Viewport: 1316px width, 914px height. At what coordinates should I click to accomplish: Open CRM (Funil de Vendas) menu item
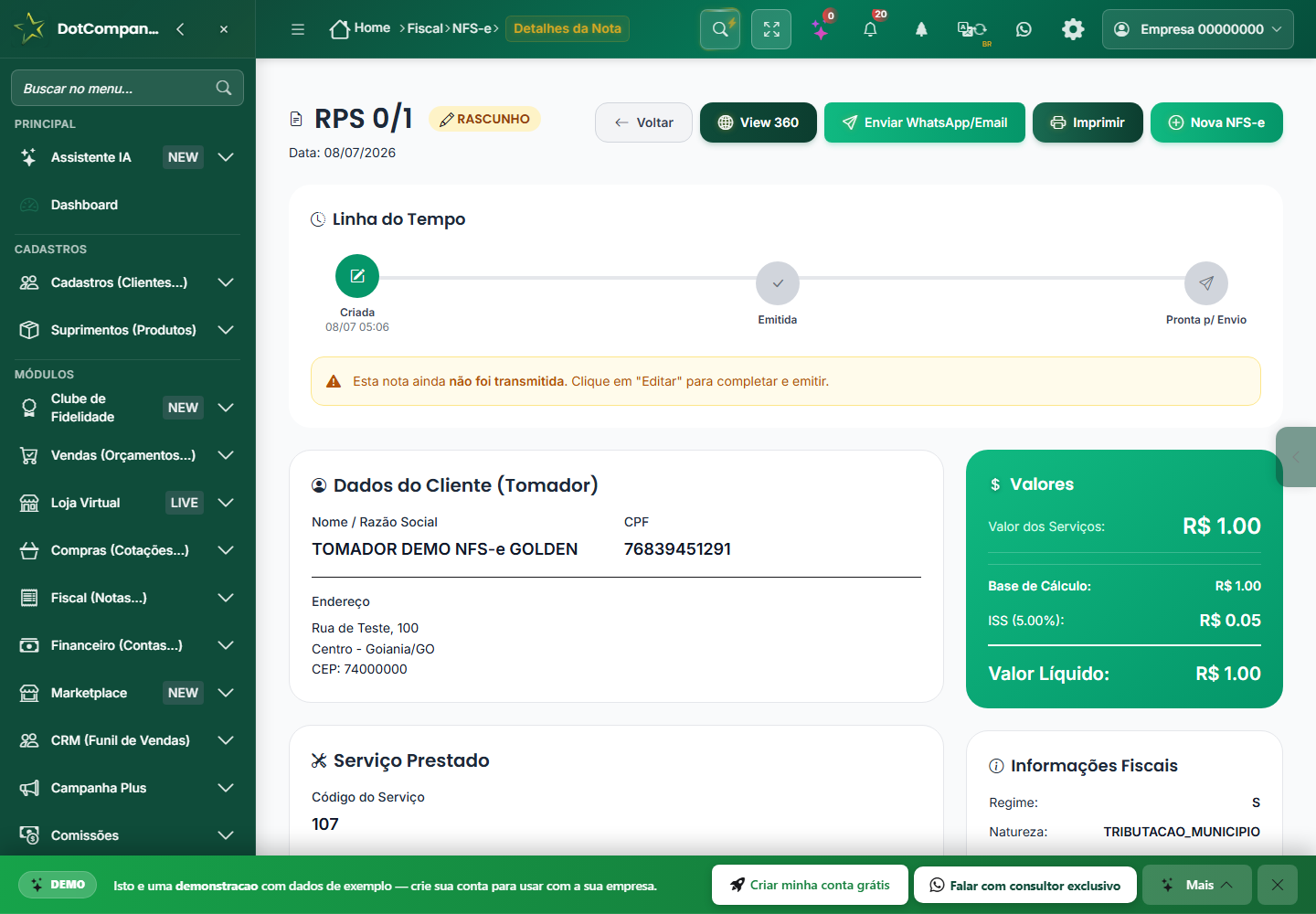[x=127, y=740]
